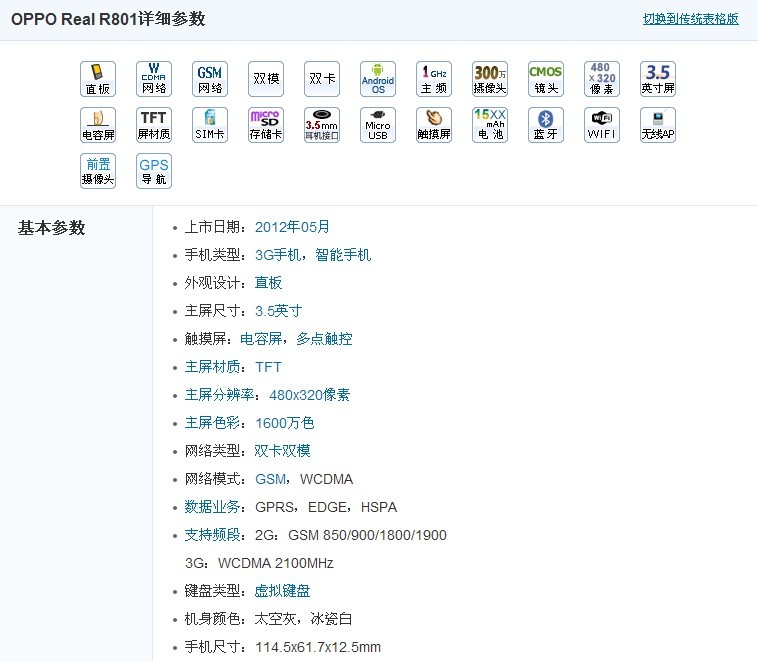Viewport: 758px width, 661px height.
Task: Open the Micro USB feature icon
Action: pyautogui.click(x=378, y=125)
